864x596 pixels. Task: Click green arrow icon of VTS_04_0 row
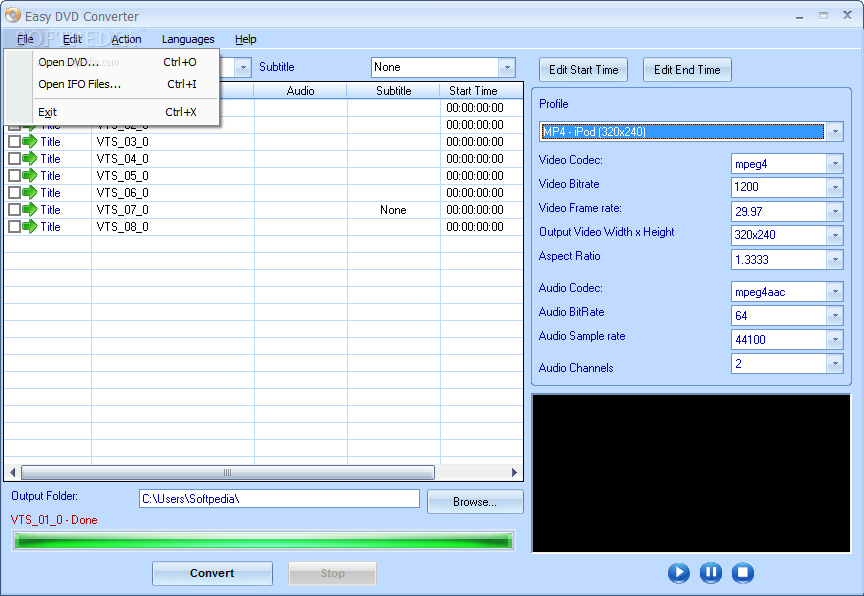(x=30, y=159)
